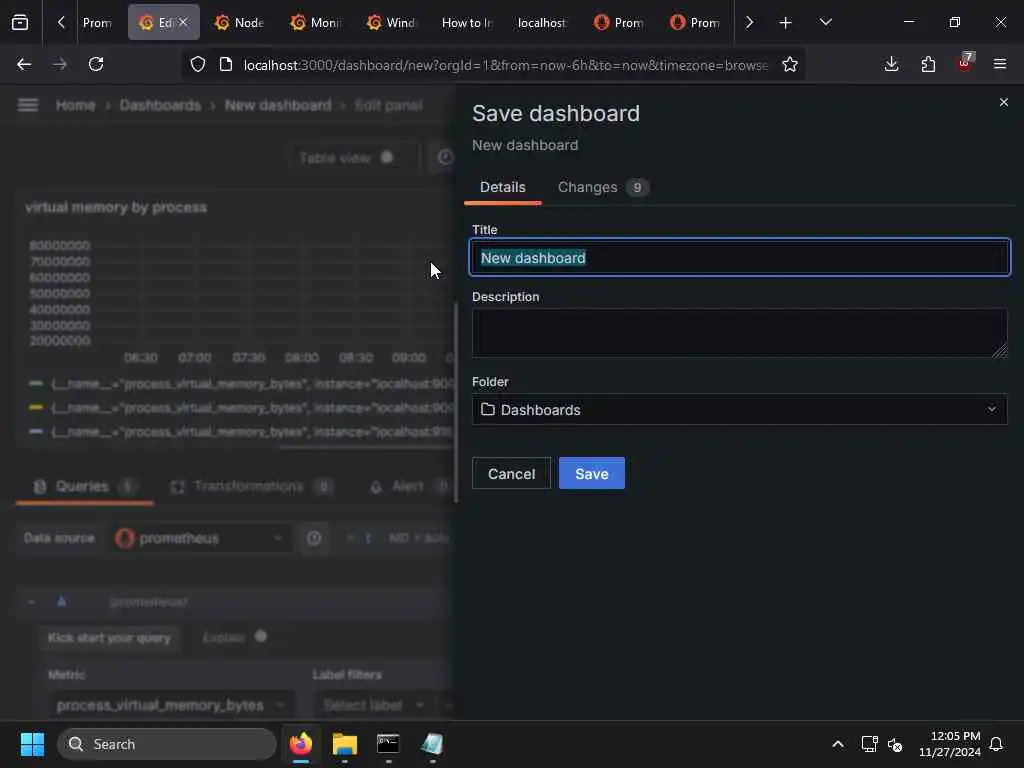
Task: Cancel saving the dashboard
Action: (x=511, y=473)
